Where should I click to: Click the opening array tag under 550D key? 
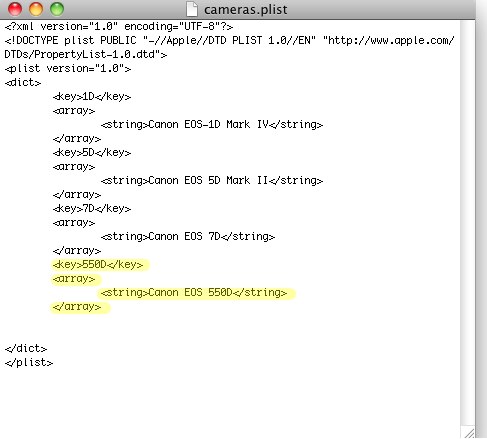point(74,278)
